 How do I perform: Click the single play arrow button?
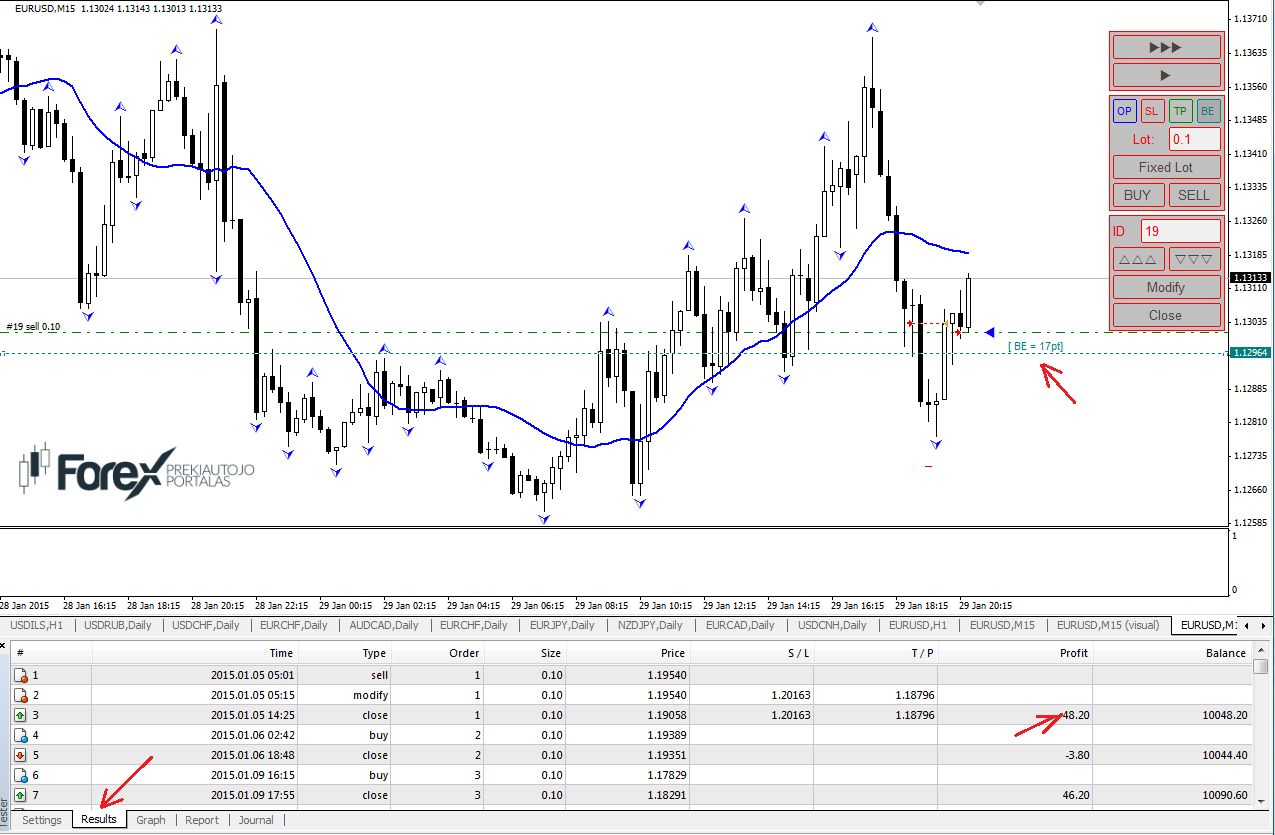click(x=1166, y=75)
